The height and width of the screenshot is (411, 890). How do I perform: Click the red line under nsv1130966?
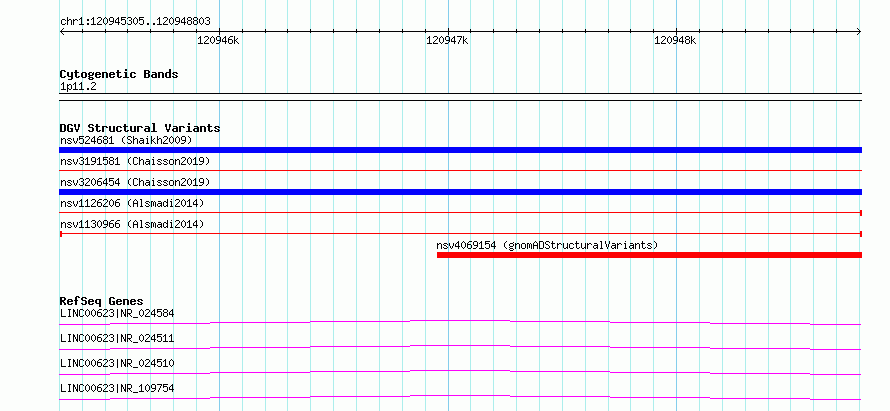coord(460,233)
